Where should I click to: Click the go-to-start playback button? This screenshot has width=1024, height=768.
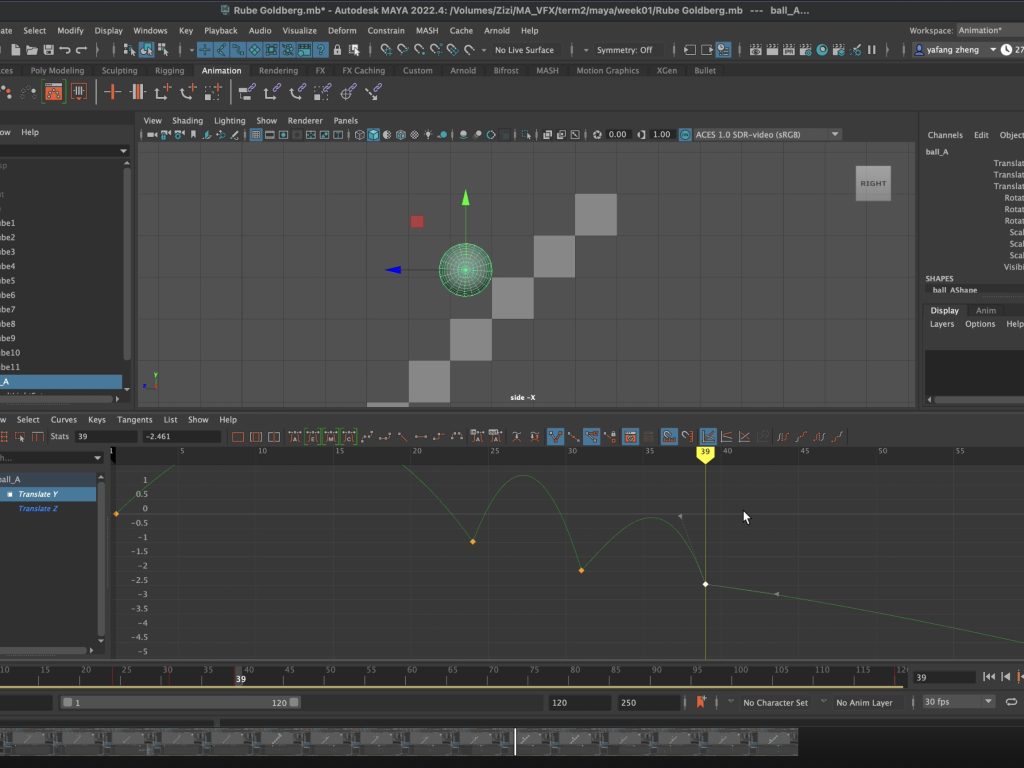tap(989, 677)
